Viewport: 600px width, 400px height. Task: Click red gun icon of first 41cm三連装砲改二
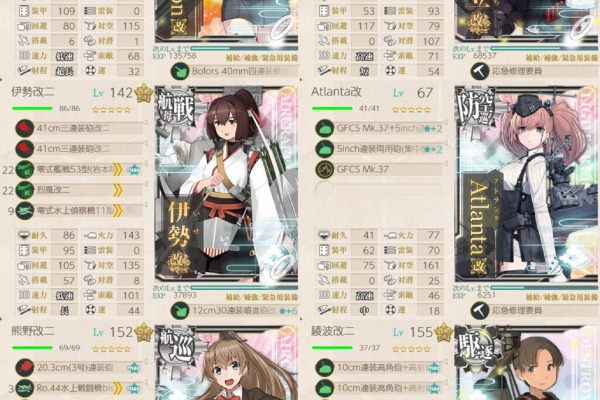(24, 128)
